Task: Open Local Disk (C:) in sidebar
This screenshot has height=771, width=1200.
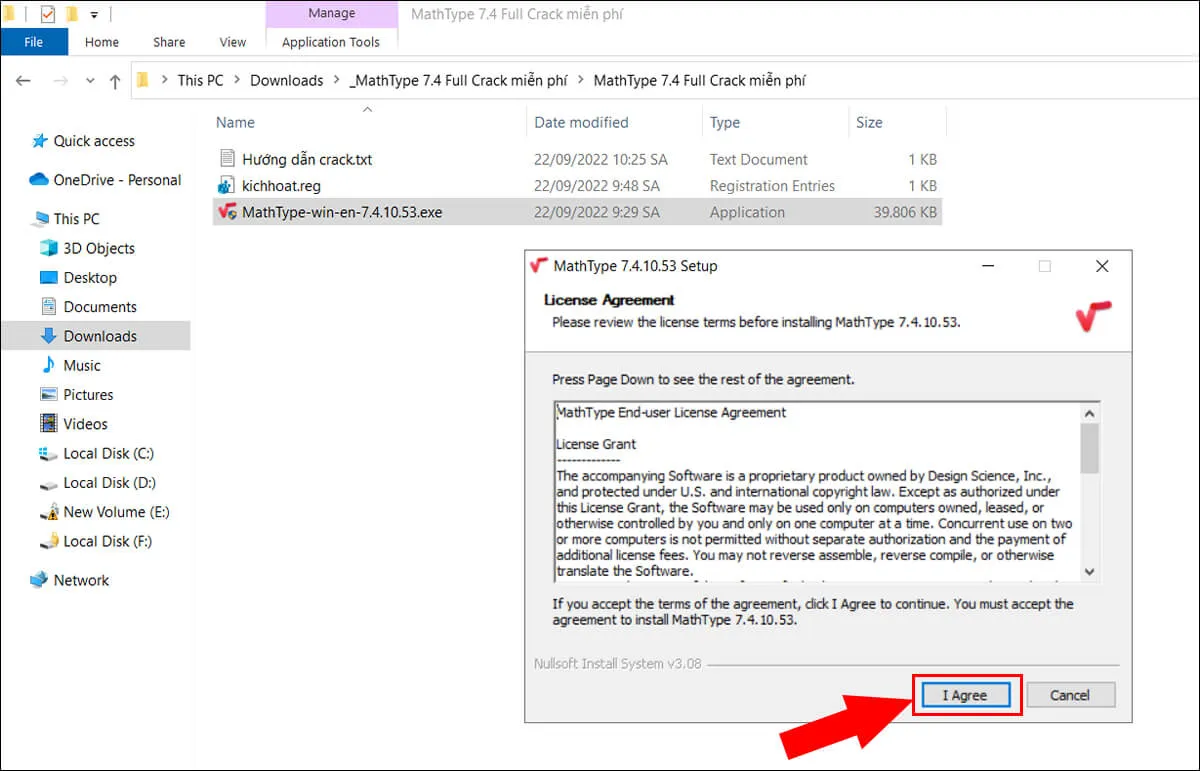Action: pyautogui.click(x=108, y=453)
